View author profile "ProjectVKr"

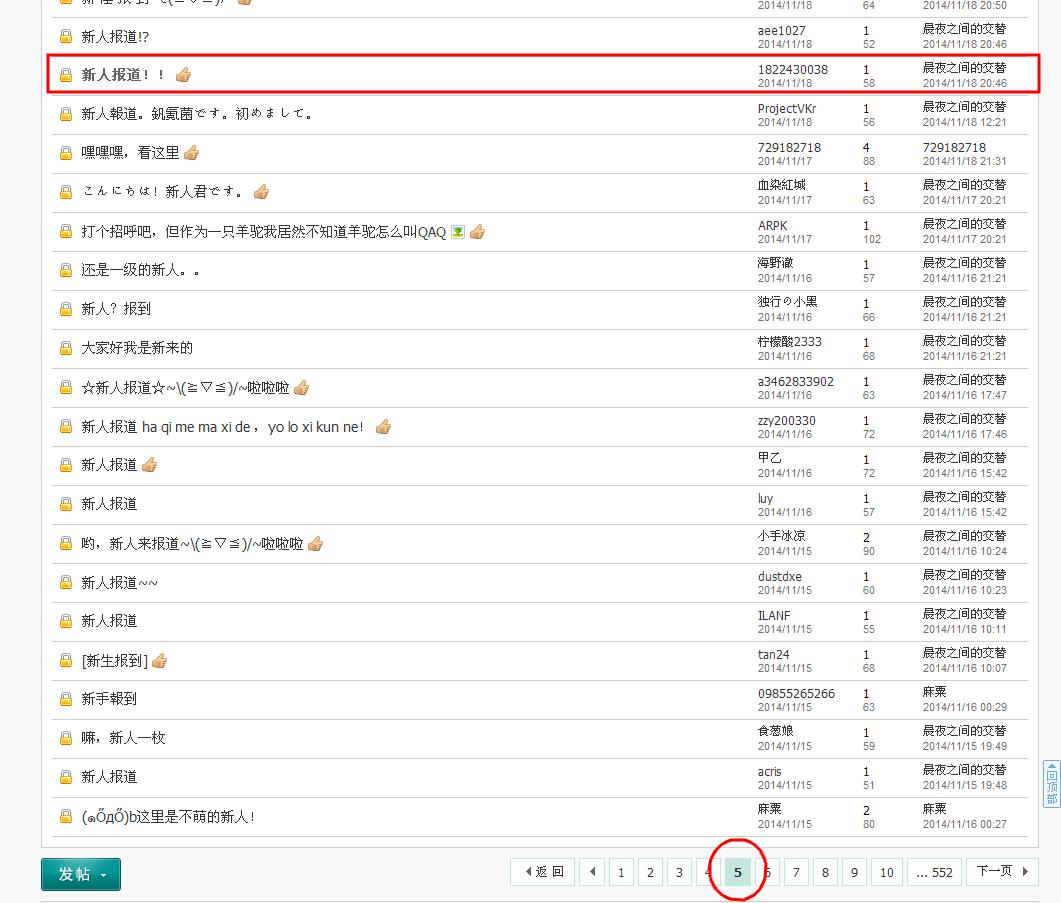click(x=787, y=108)
